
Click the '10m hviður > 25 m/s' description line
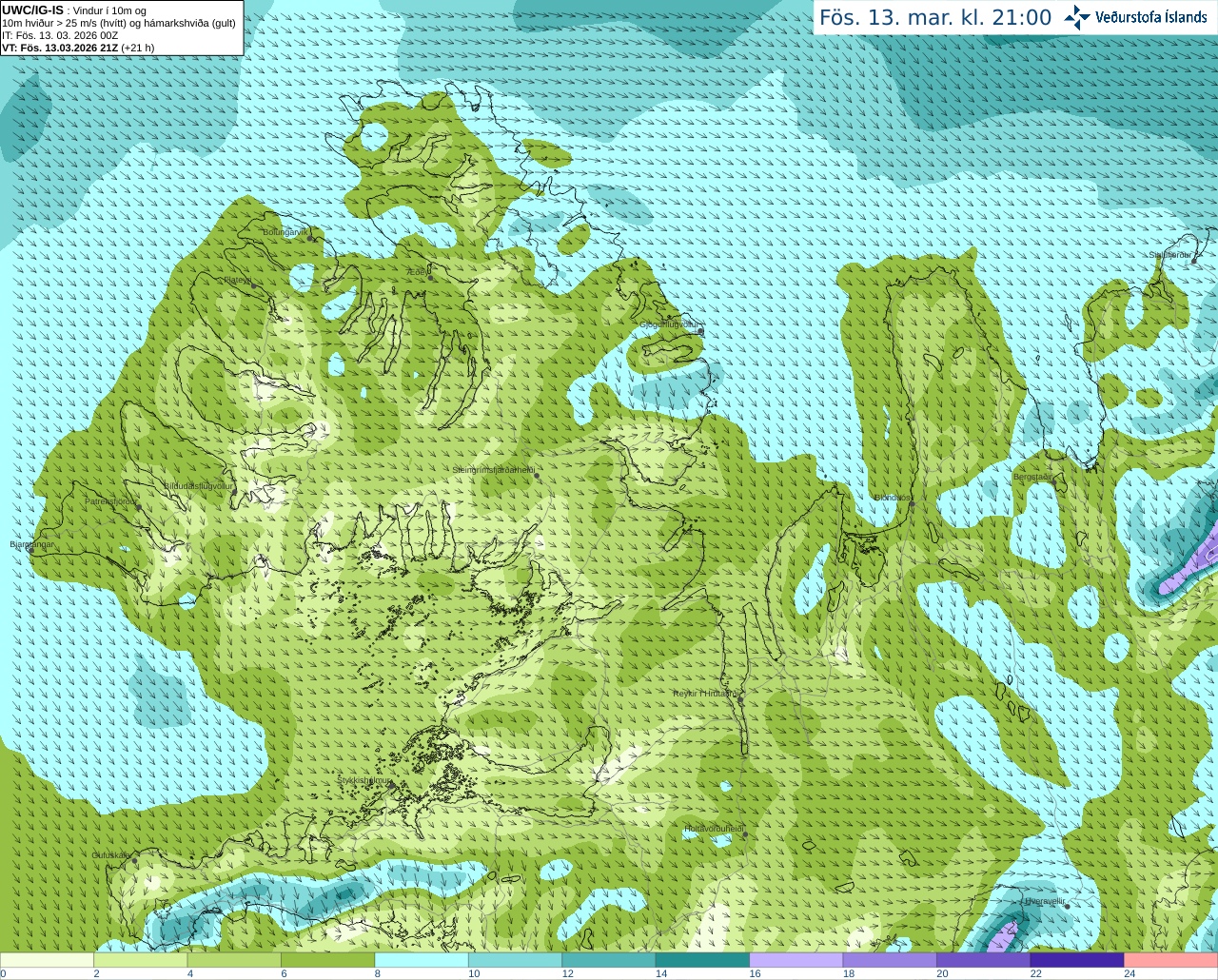(119, 23)
